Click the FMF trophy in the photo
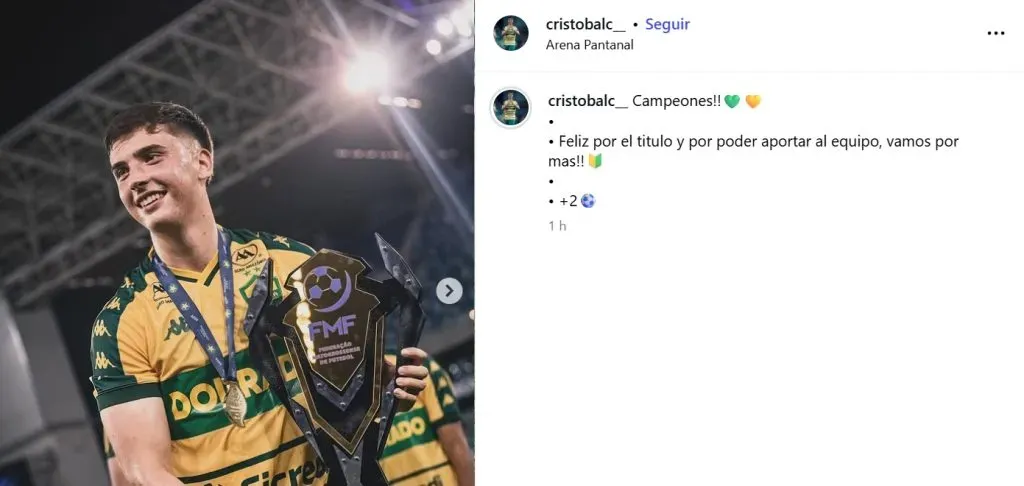The height and width of the screenshot is (486, 1024). coord(336,356)
